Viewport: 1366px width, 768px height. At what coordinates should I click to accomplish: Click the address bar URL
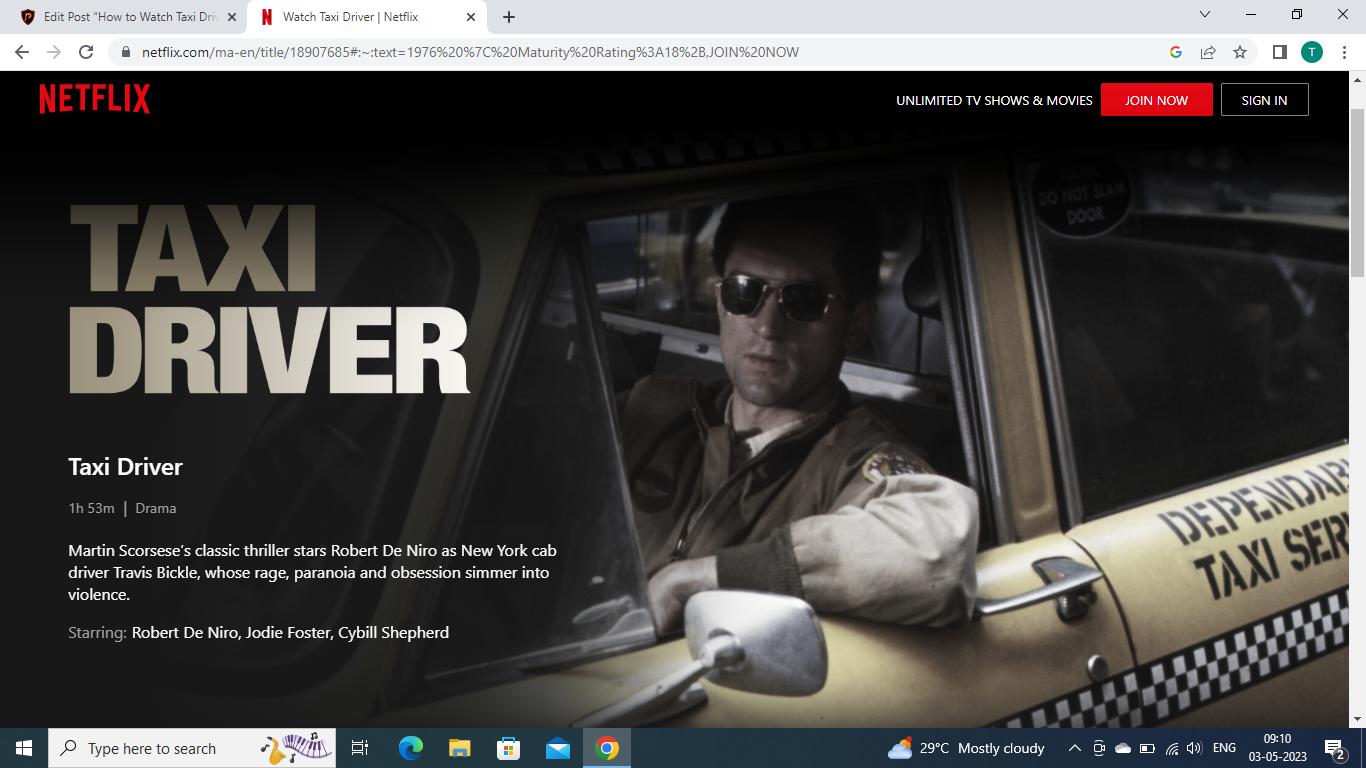[470, 52]
